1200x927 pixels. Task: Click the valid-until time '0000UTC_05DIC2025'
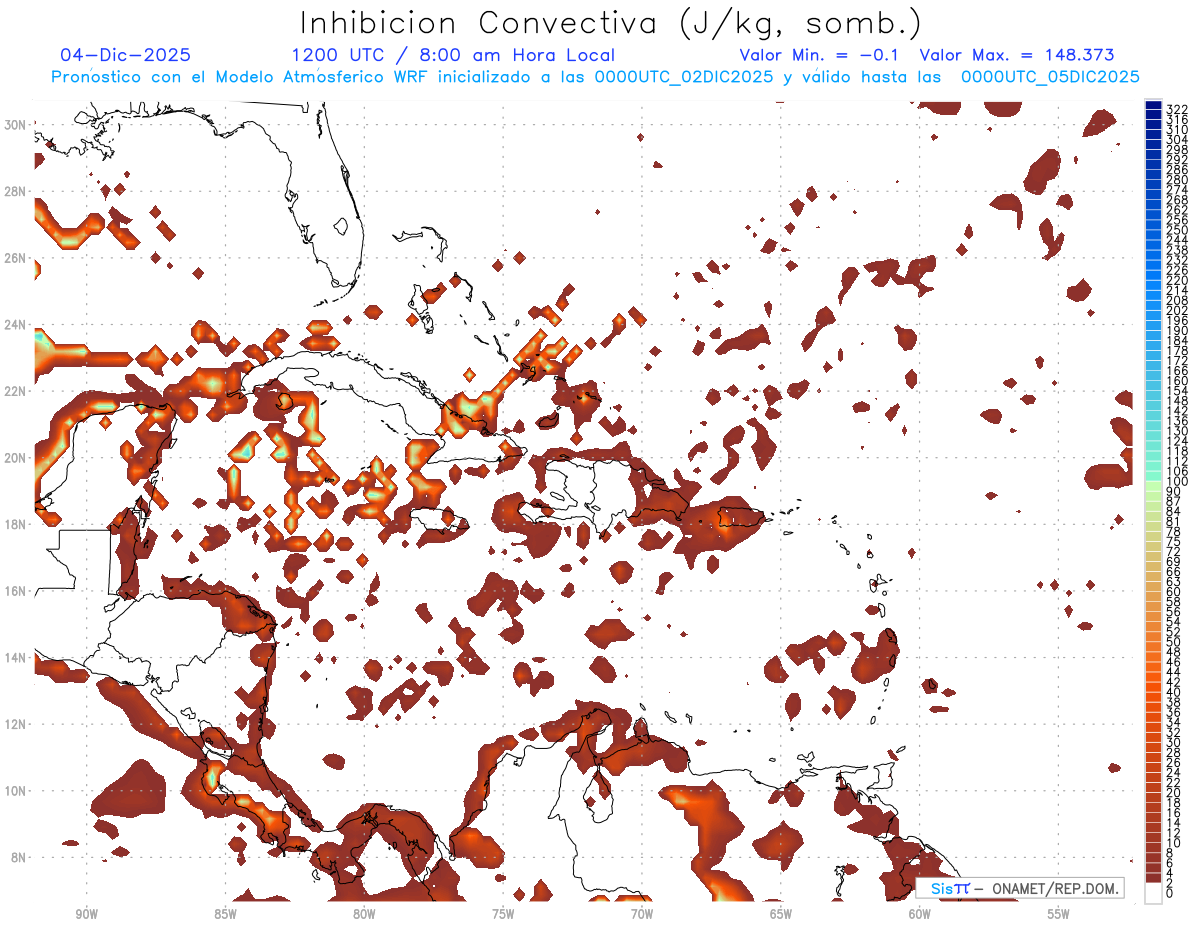(x=1050, y=77)
